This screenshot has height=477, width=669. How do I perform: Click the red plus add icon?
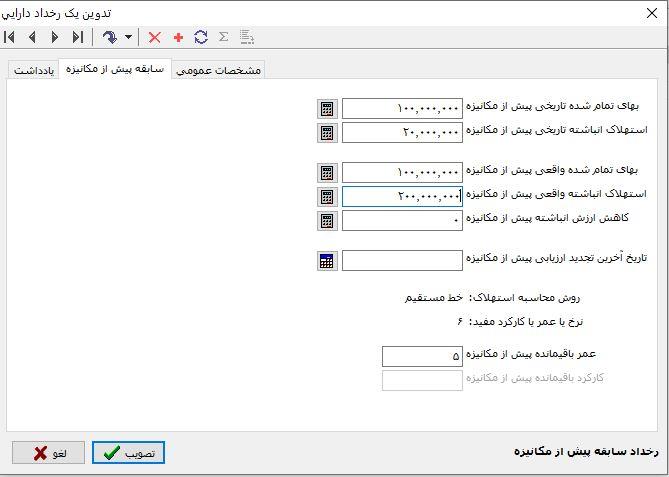coord(178,37)
